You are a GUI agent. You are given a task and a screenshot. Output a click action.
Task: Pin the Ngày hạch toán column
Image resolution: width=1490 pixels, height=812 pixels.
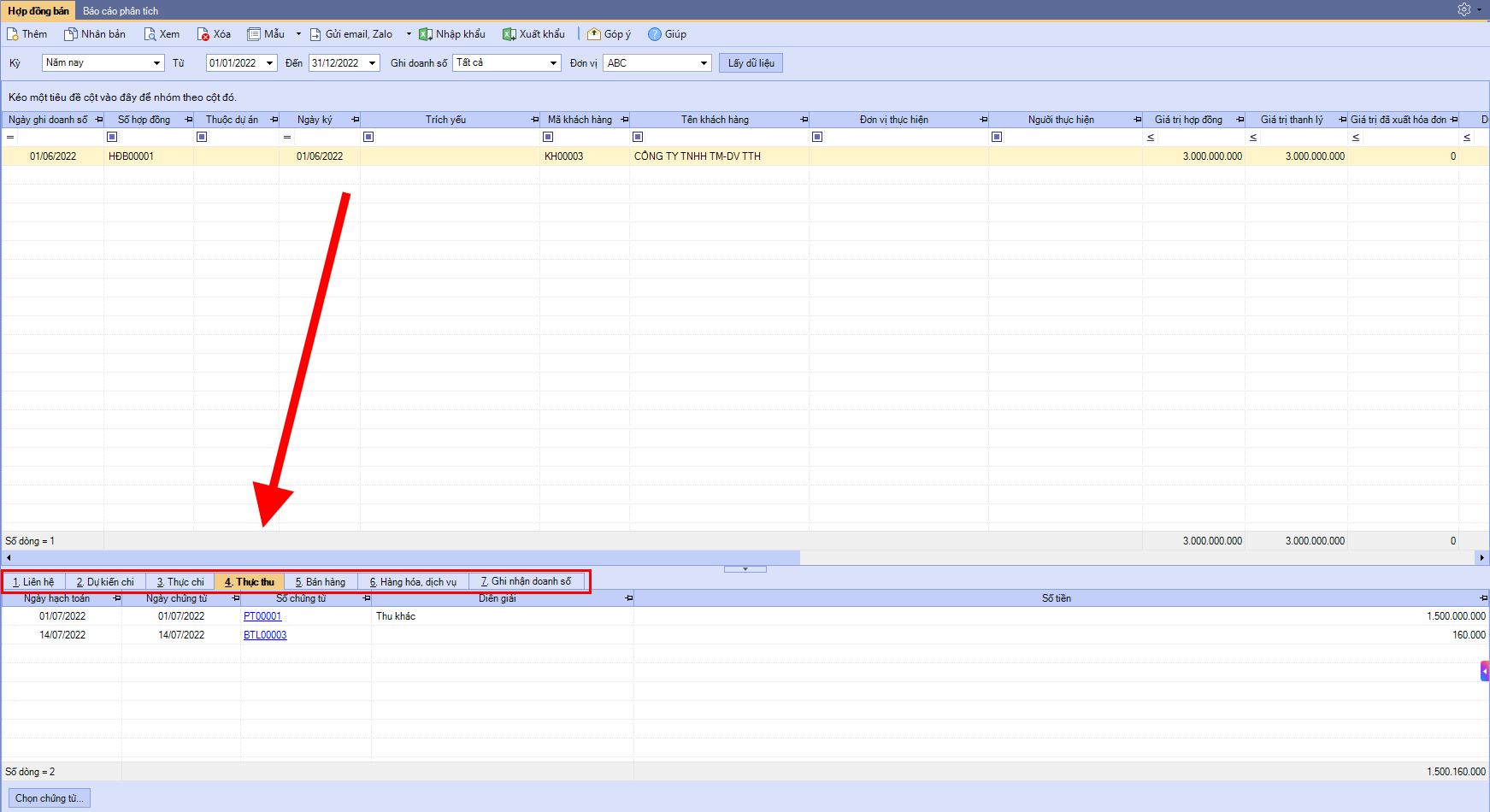coord(117,598)
